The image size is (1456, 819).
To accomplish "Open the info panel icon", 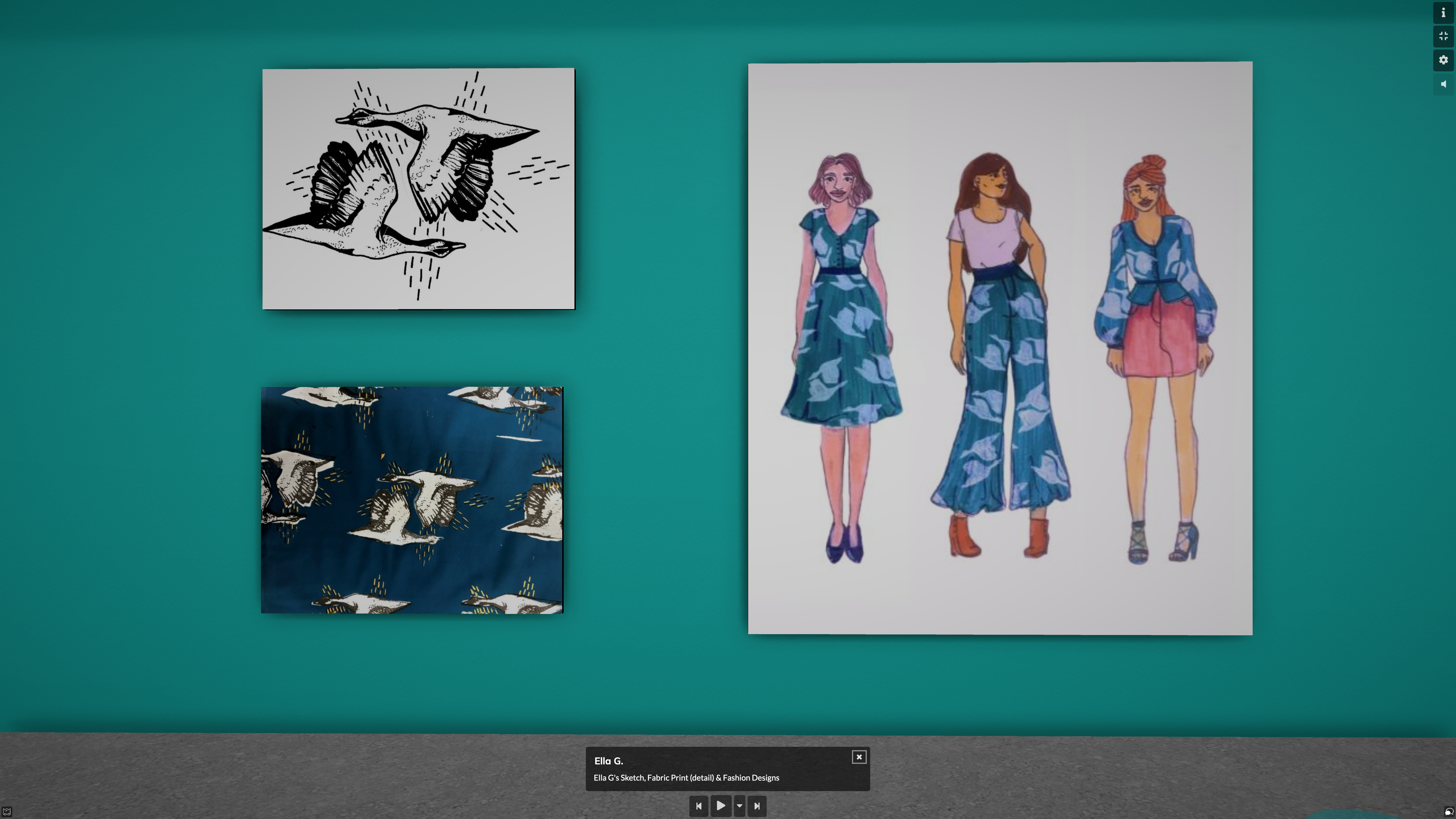I will click(1443, 13).
